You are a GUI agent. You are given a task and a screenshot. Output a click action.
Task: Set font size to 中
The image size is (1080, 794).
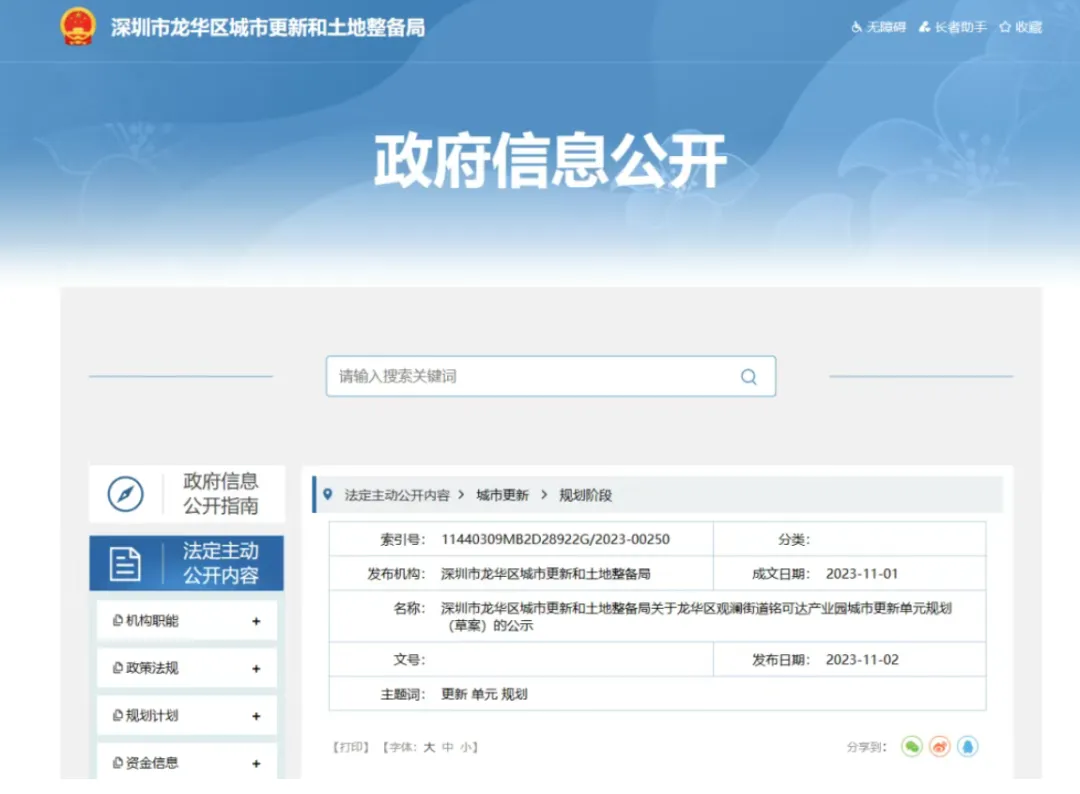point(448,747)
